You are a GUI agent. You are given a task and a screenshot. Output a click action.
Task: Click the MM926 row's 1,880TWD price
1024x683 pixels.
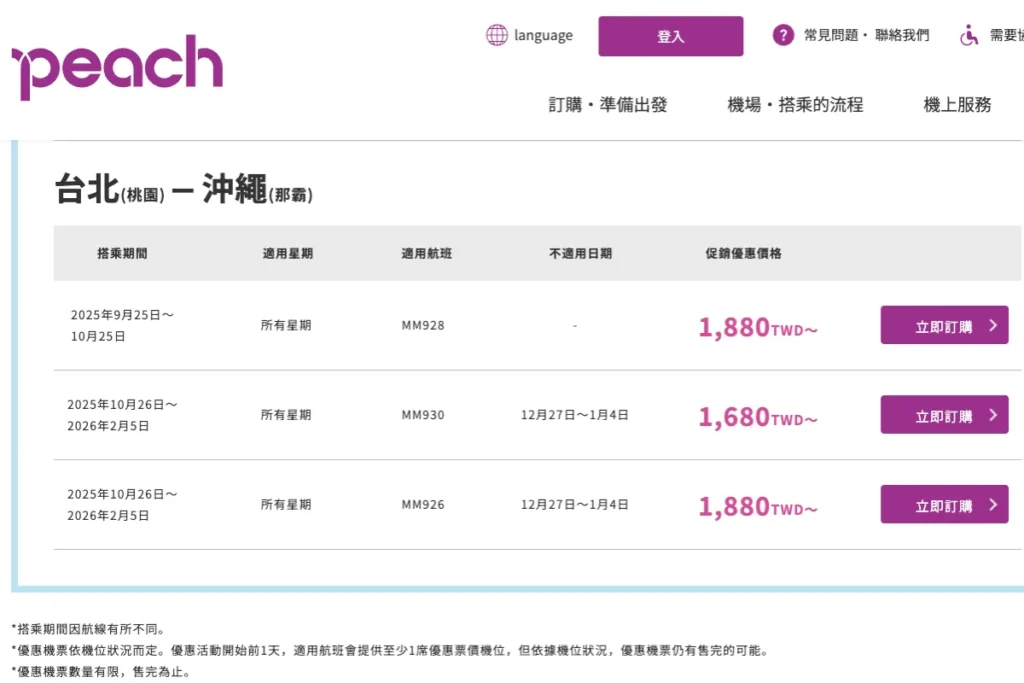[758, 507]
